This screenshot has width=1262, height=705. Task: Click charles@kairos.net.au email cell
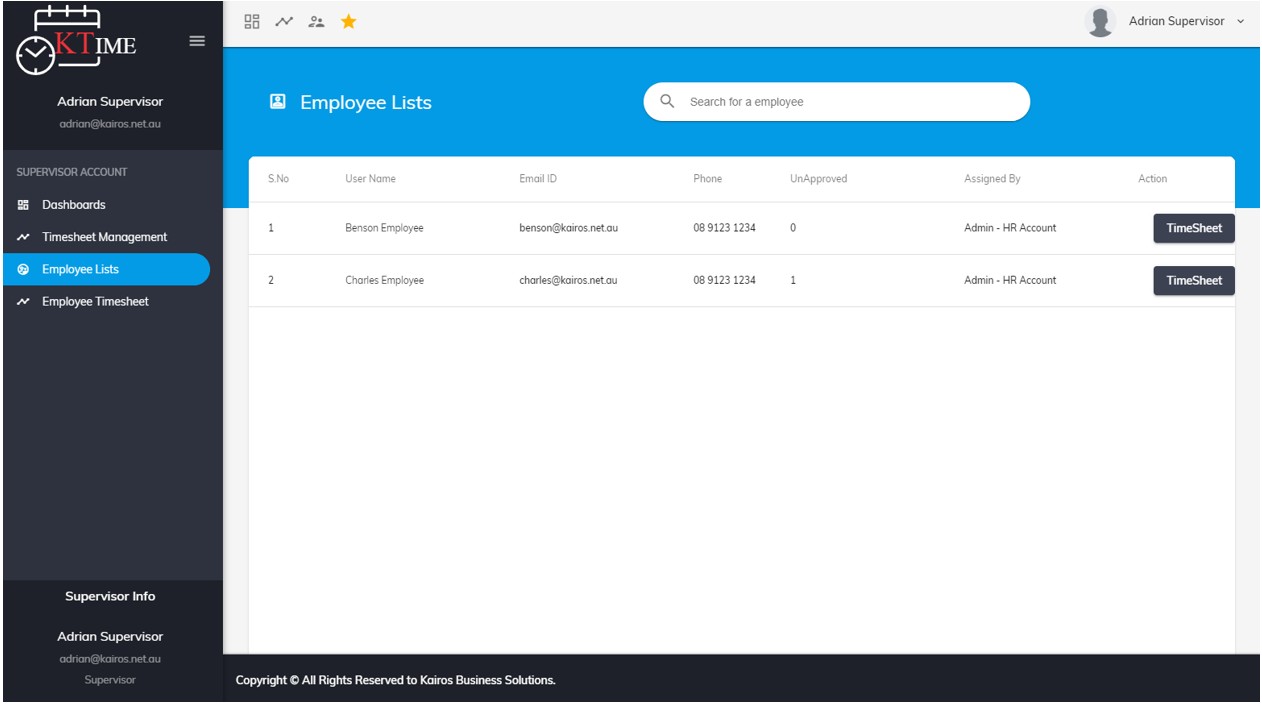[568, 280]
